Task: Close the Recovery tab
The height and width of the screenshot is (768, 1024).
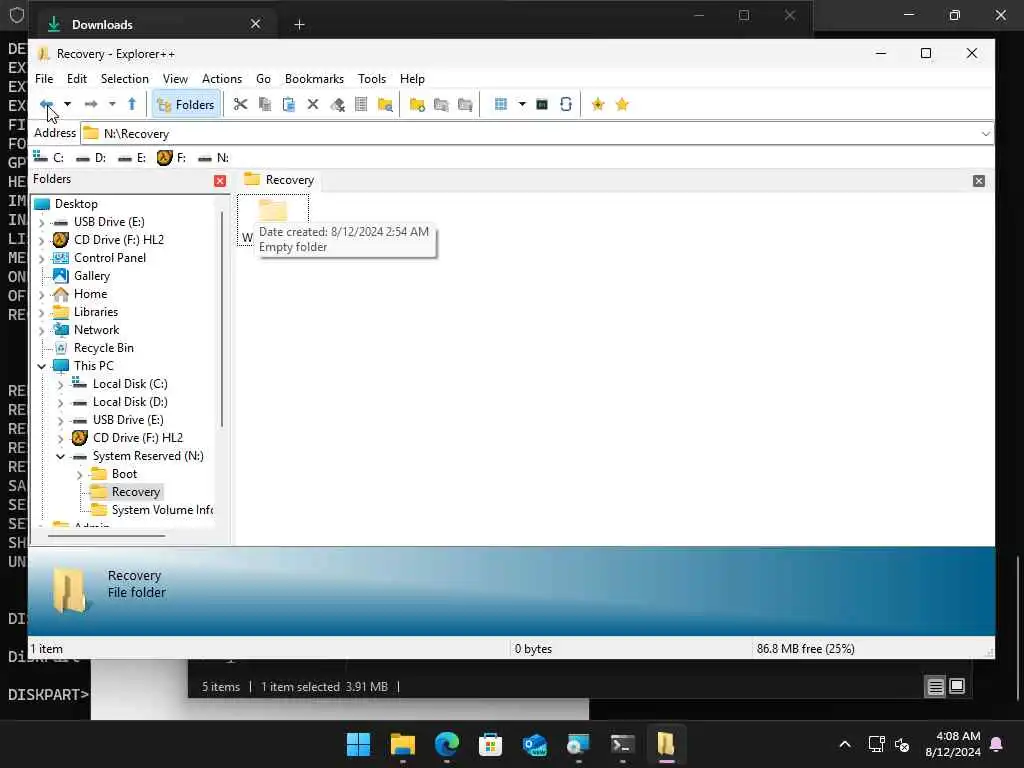Action: tap(978, 181)
